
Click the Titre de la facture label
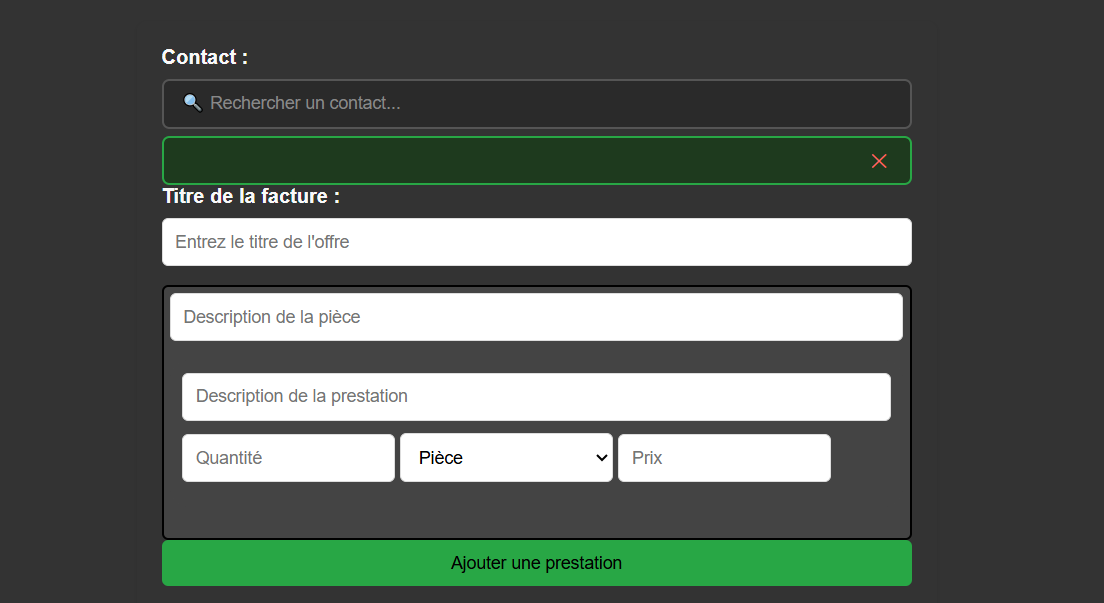pos(251,196)
